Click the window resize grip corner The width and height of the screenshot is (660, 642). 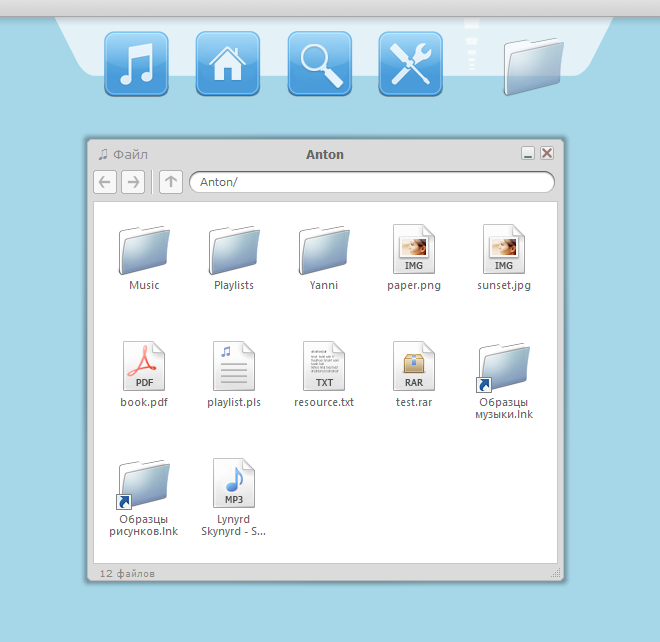[549, 574]
